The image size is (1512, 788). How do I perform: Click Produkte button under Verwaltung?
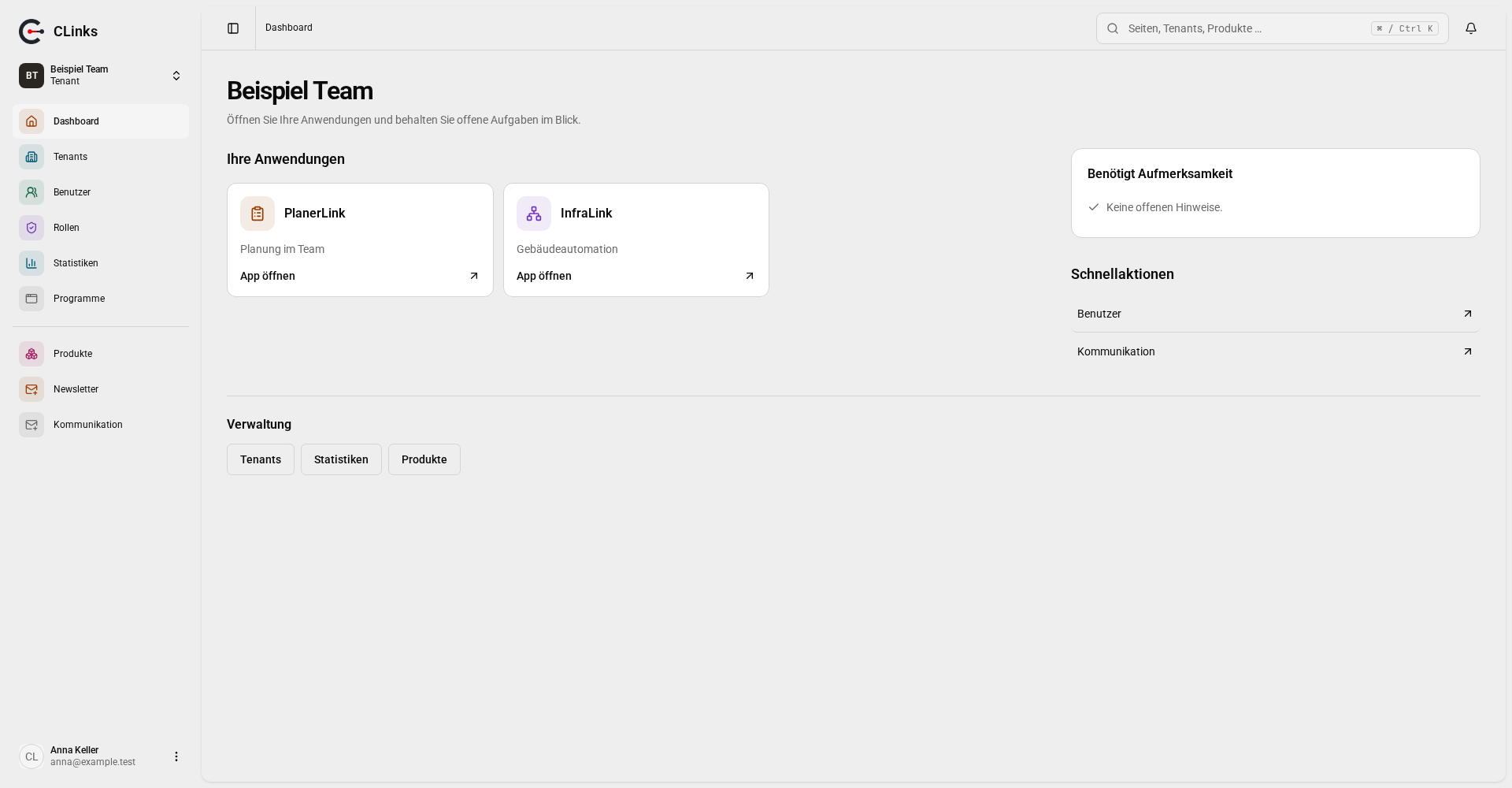tap(424, 459)
